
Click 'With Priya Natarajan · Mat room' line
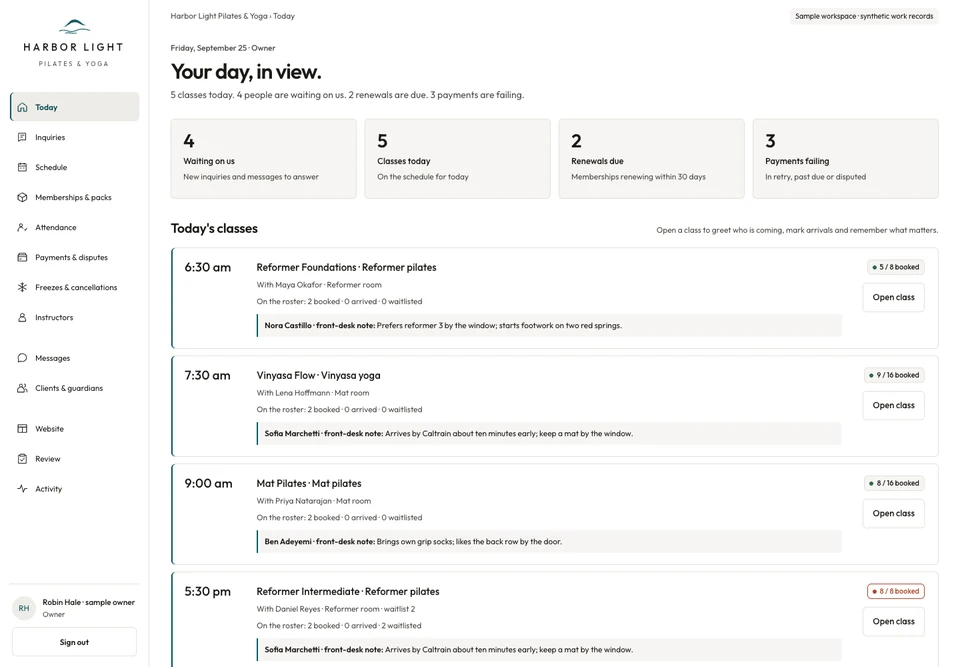coord(313,501)
